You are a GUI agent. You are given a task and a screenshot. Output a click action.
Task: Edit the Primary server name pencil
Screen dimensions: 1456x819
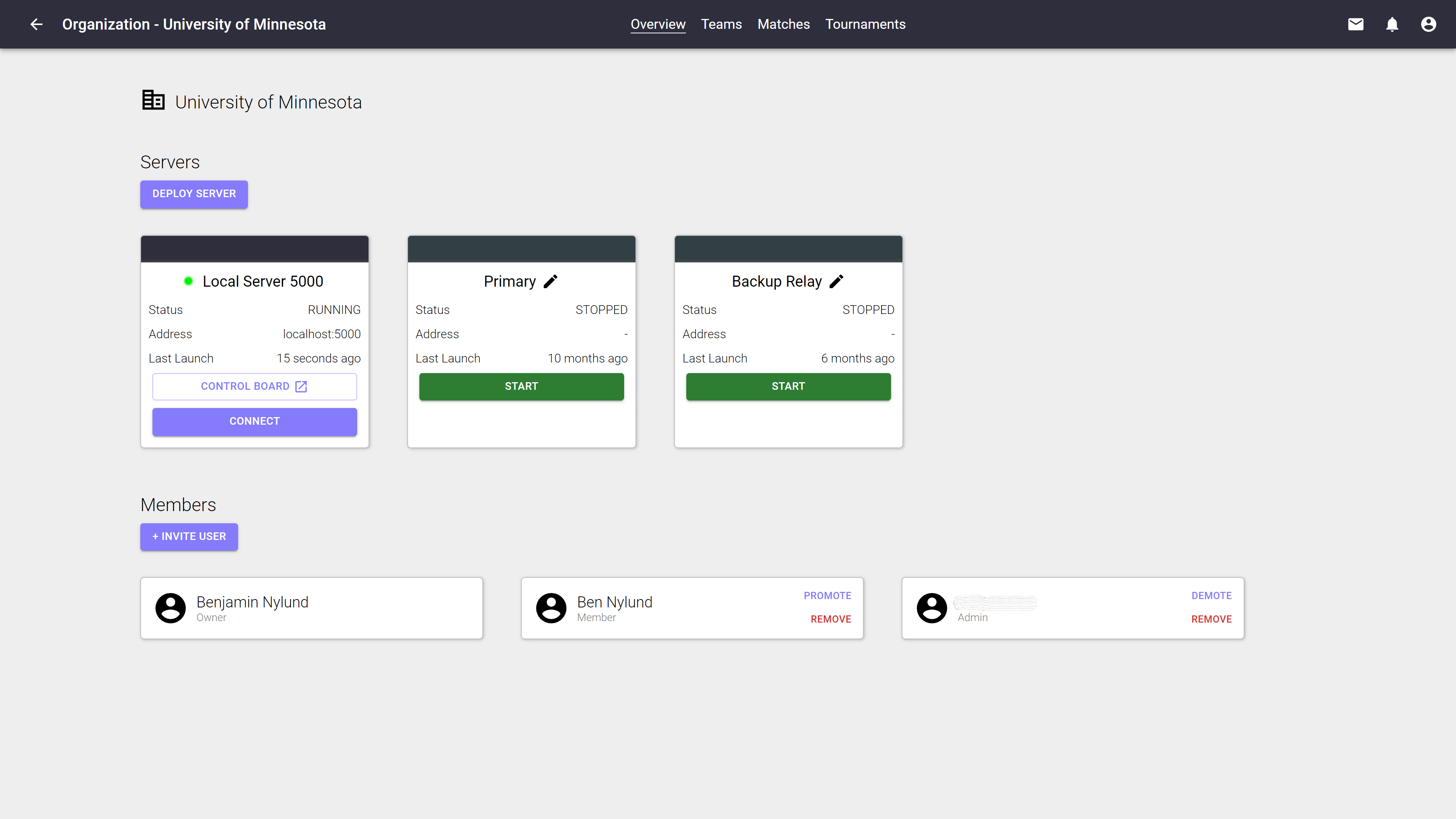551,281
